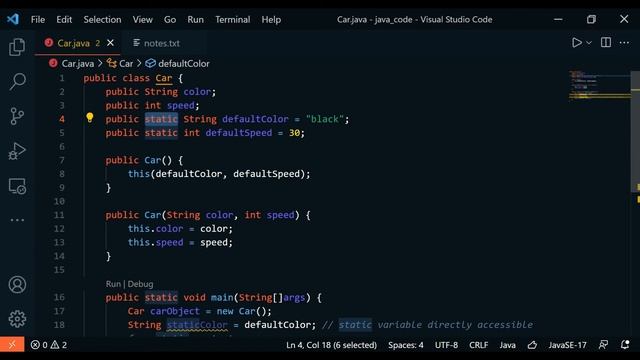Change line endings via CRLF

(478, 345)
